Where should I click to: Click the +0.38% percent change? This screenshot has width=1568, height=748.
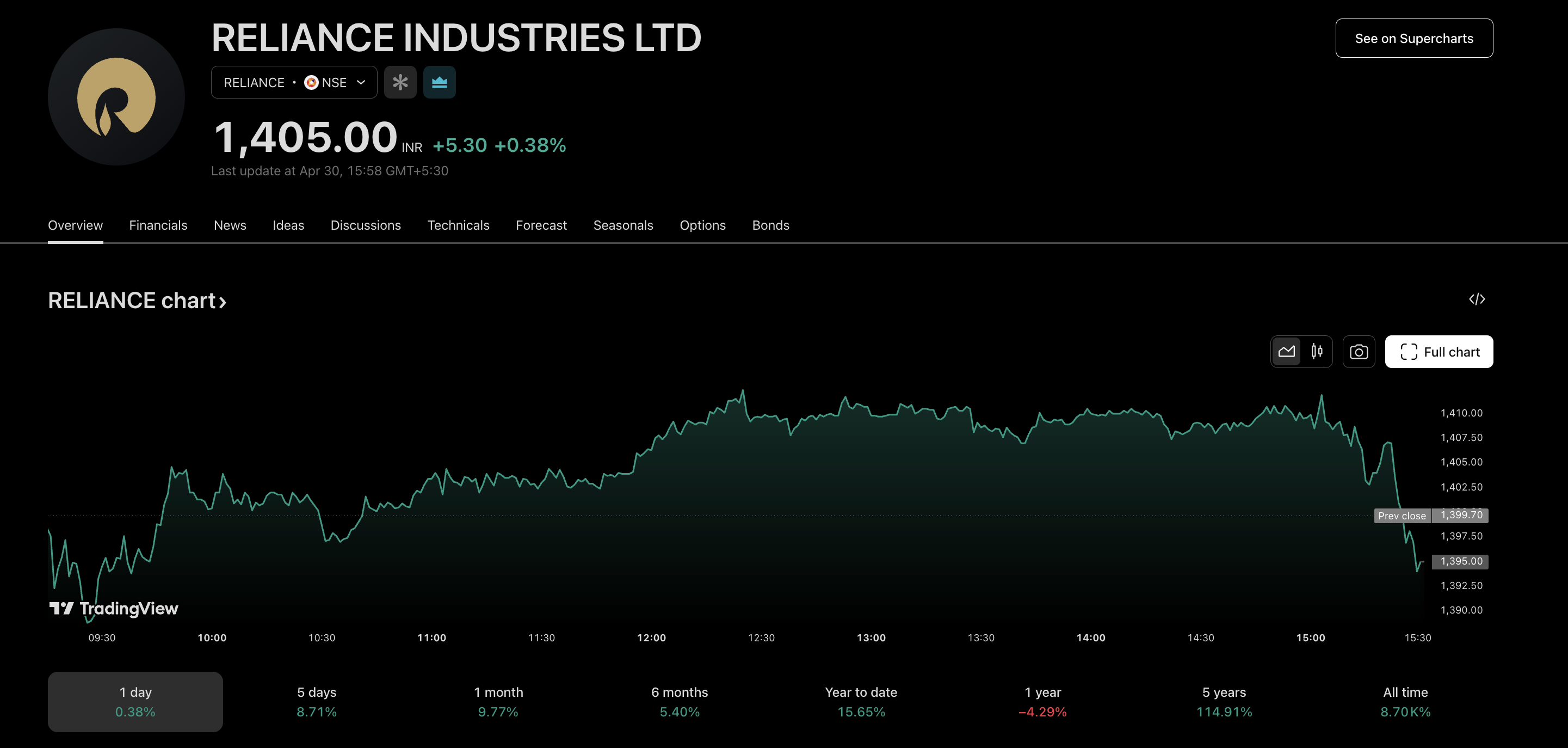pyautogui.click(x=530, y=145)
